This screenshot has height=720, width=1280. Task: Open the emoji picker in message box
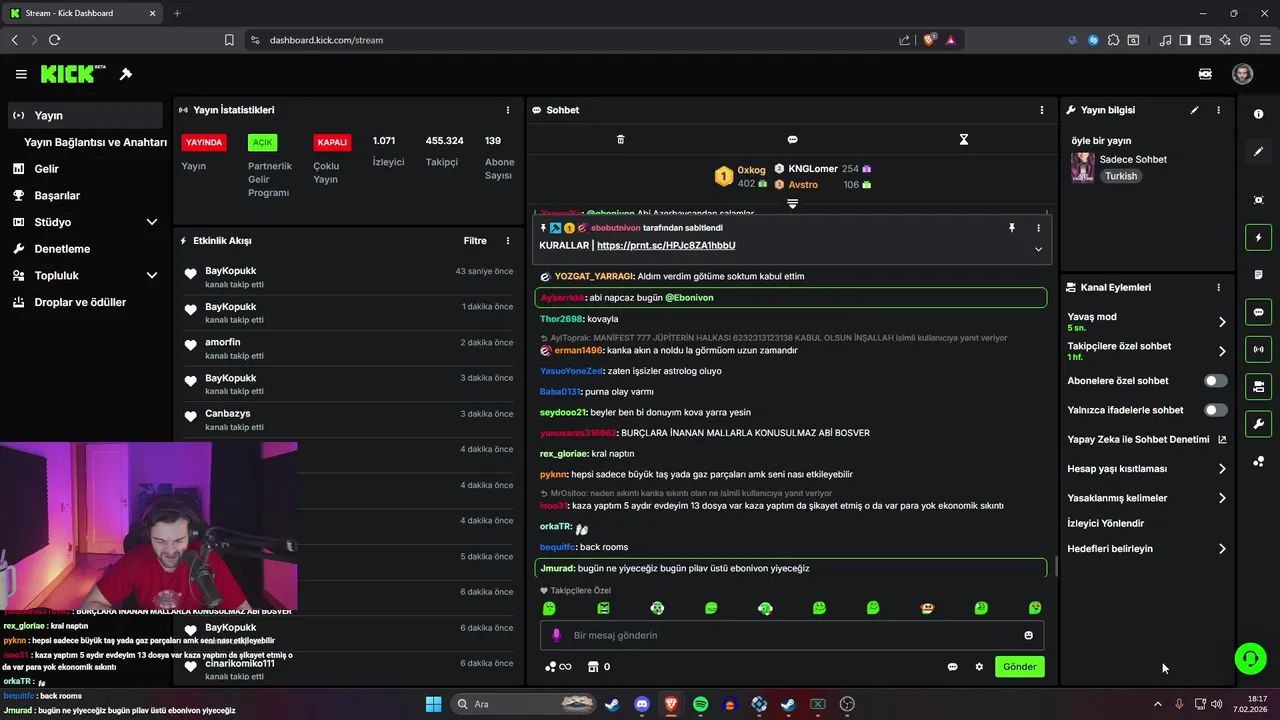(1028, 635)
